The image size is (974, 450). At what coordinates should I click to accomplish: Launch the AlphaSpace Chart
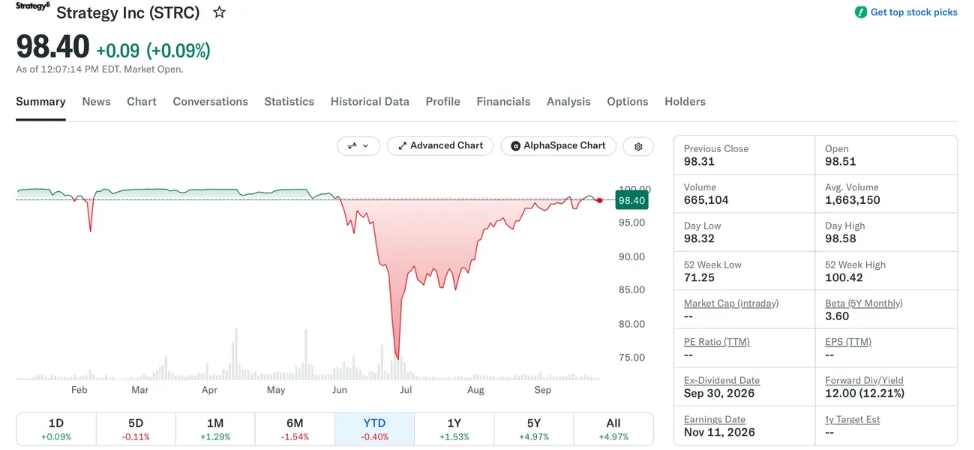558,146
